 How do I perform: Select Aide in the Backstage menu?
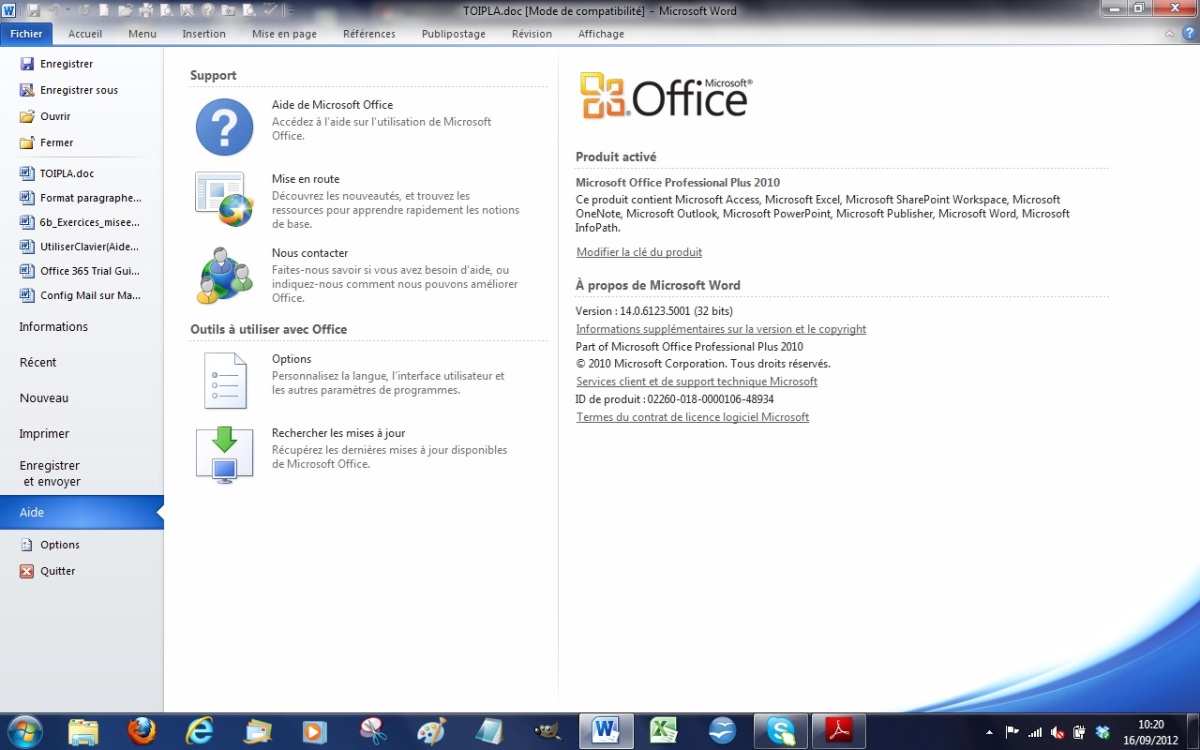click(x=81, y=512)
